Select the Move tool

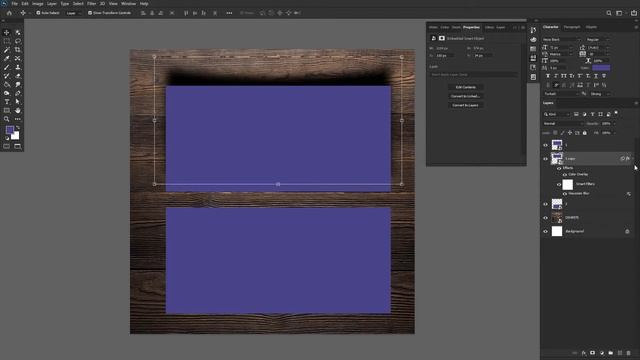[7, 32]
